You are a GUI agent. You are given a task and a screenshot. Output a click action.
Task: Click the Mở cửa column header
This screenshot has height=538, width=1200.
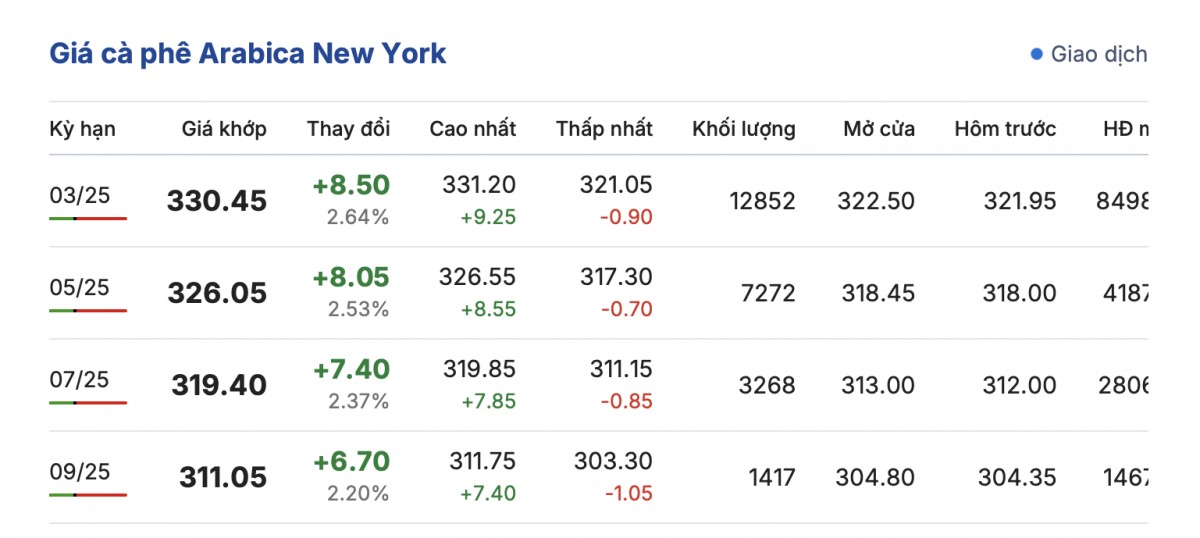(x=878, y=129)
